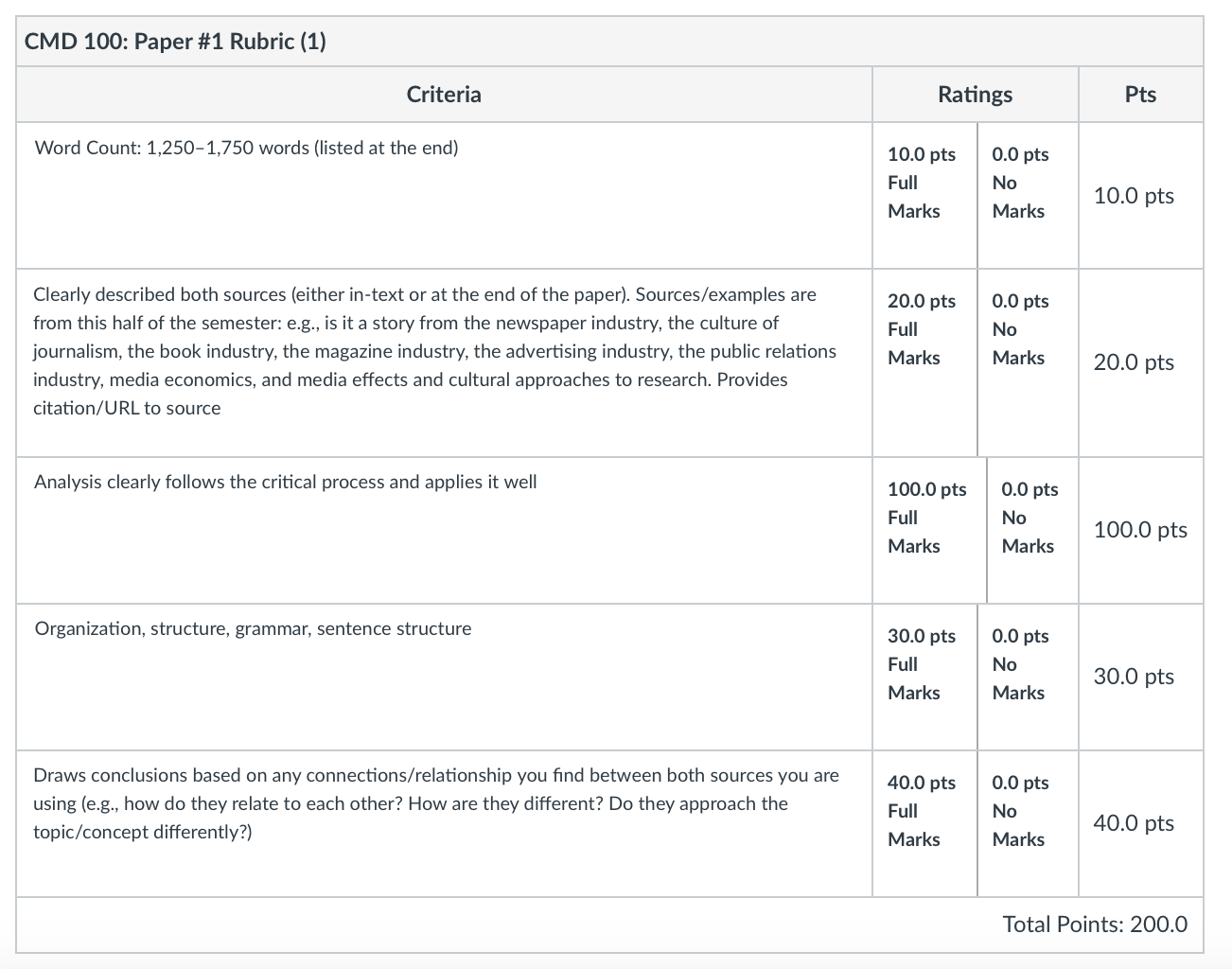Pick No Marks for organization and grammar

pos(1028,677)
